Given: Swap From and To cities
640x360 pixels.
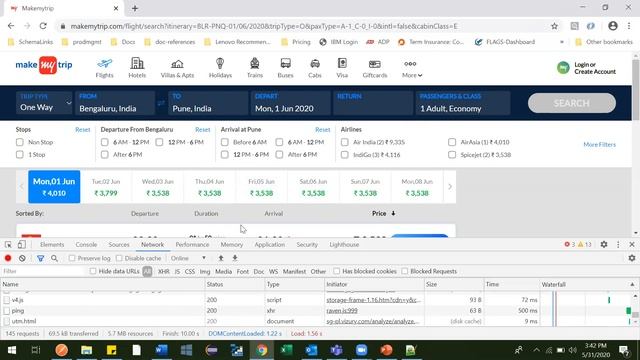Looking at the screenshot, I should [x=161, y=103].
